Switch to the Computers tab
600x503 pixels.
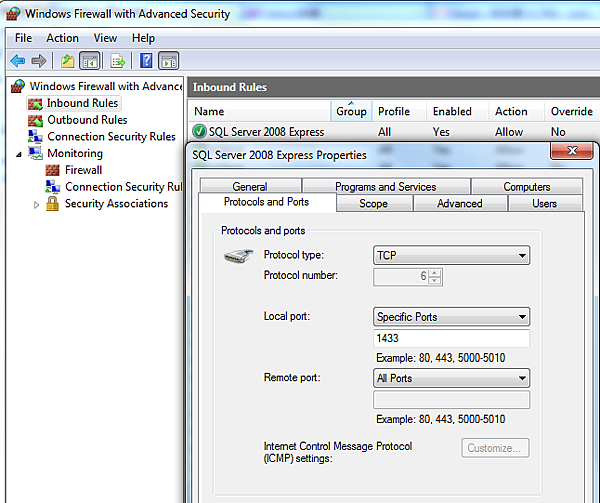527,186
